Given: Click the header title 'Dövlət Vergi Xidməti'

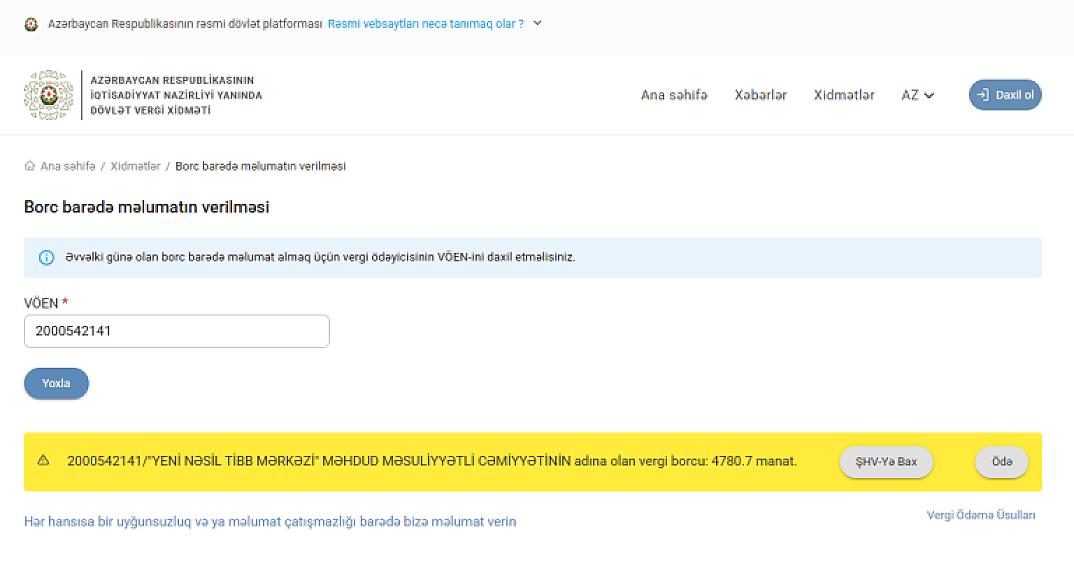Looking at the screenshot, I should (x=176, y=95).
